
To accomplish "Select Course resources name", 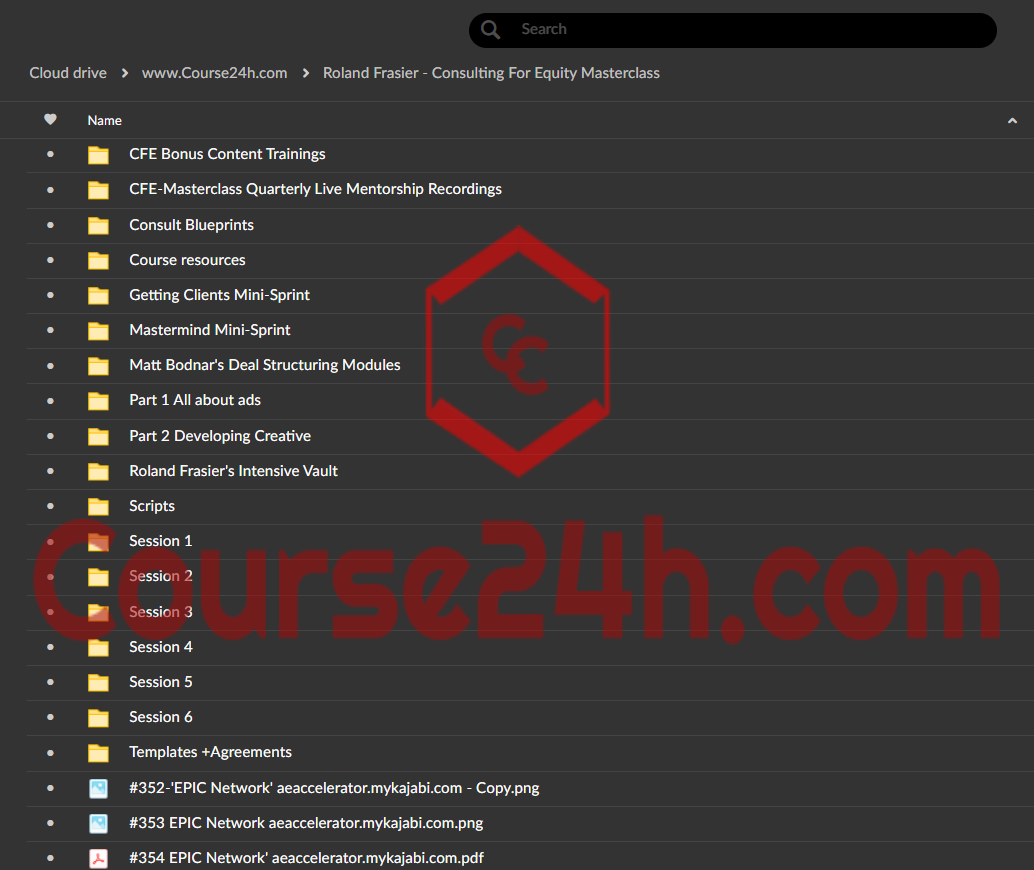I will pyautogui.click(x=187, y=260).
